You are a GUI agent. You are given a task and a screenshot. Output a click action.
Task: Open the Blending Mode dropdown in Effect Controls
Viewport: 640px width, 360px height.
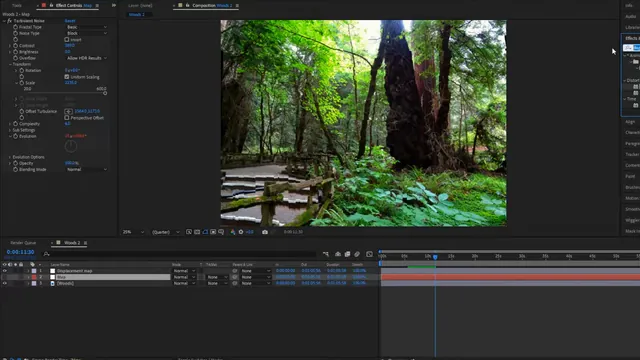pyautogui.click(x=87, y=169)
